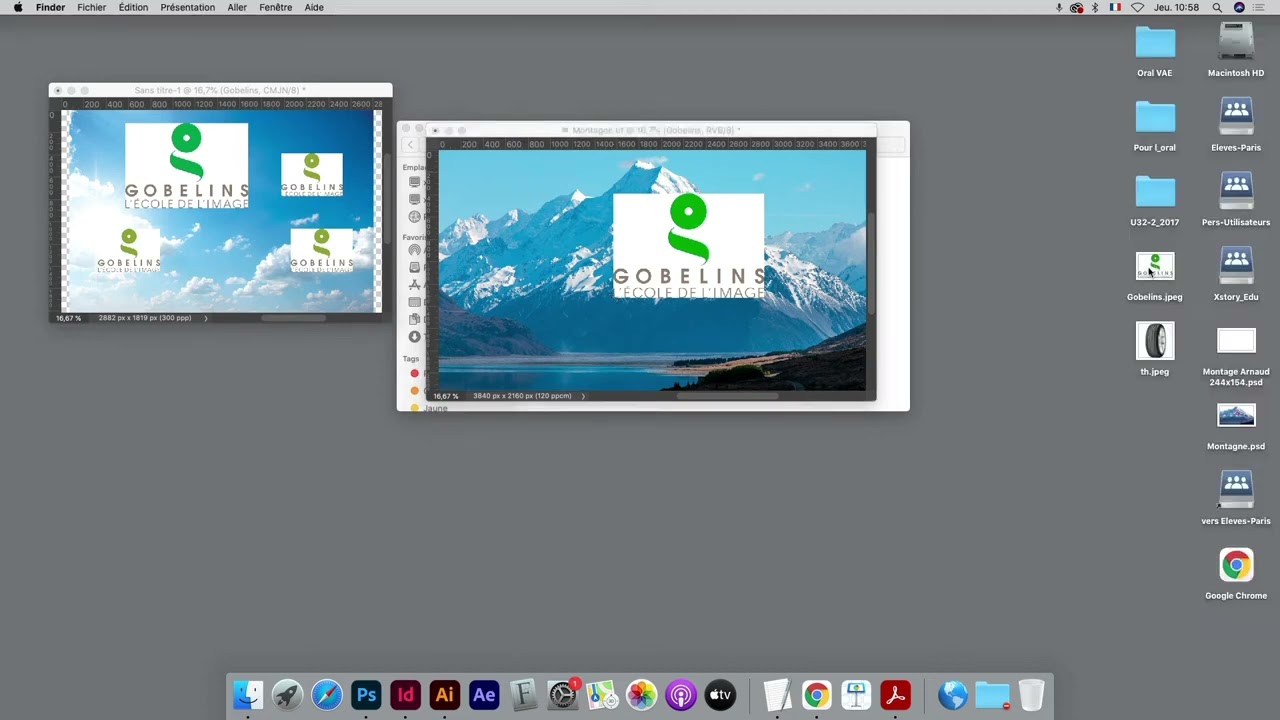Select Gobelins.jpeg file thumbnail

coord(1155,266)
